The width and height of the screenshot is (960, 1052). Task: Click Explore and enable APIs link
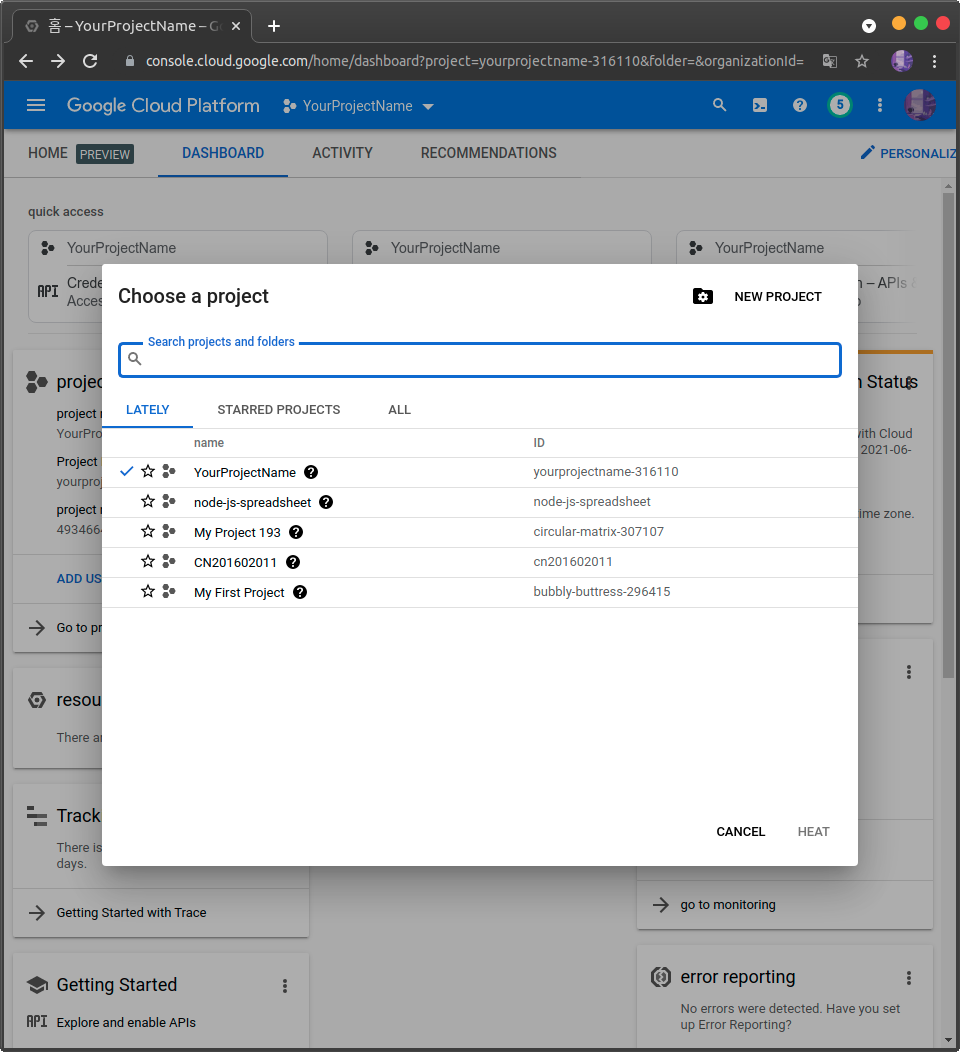click(x=126, y=1022)
